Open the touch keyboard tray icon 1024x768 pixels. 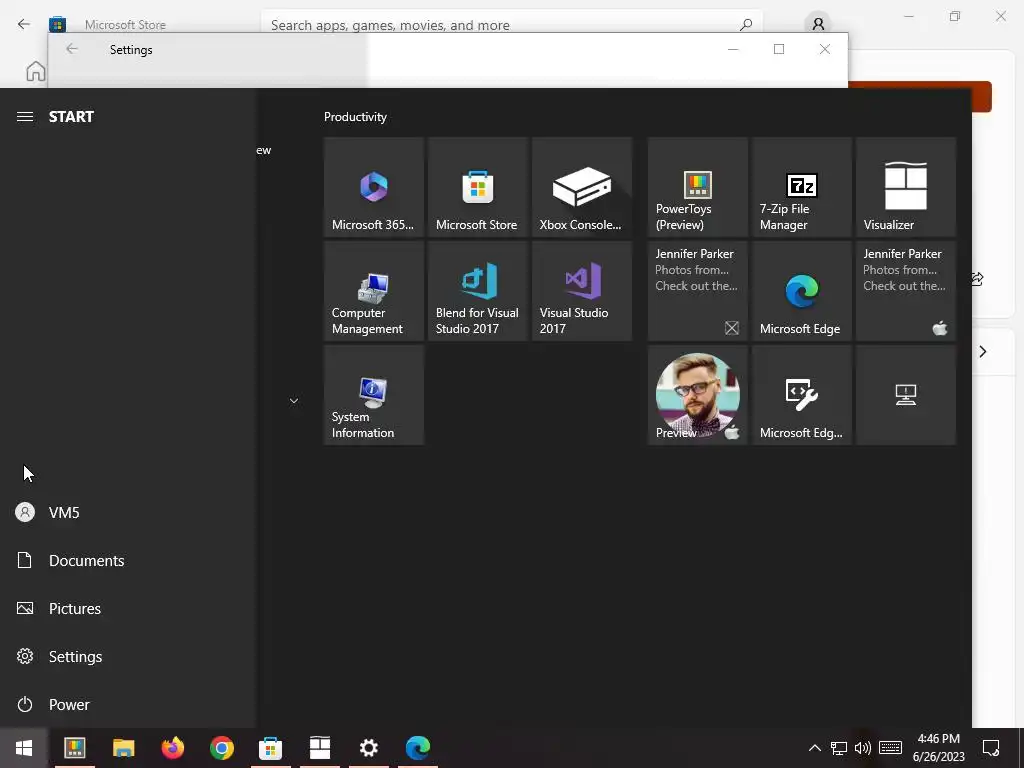click(x=890, y=748)
